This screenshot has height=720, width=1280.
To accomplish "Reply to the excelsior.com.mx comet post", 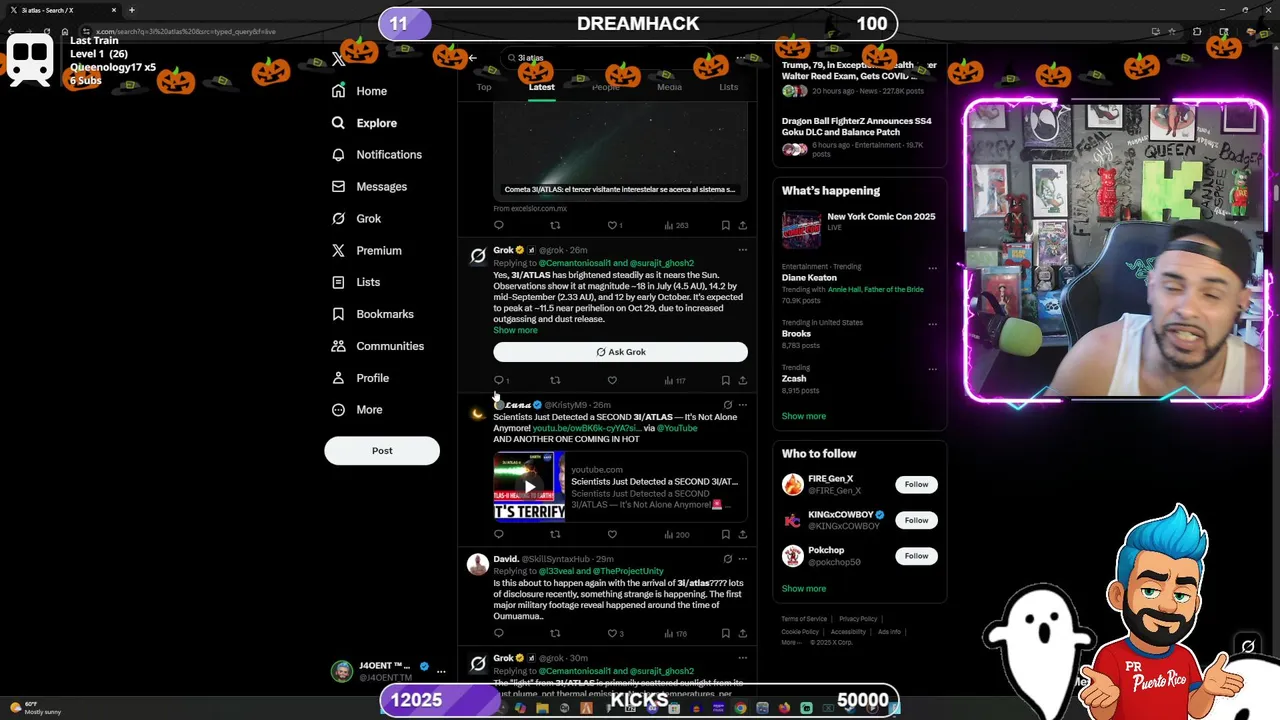I will point(499,225).
